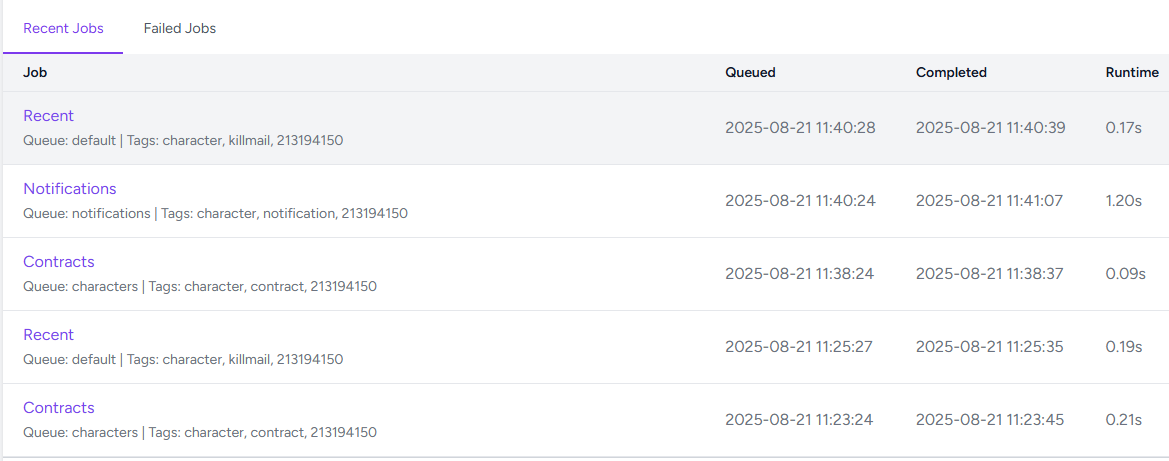
Task: Open the Notifications job link
Action: pyautogui.click(x=70, y=189)
